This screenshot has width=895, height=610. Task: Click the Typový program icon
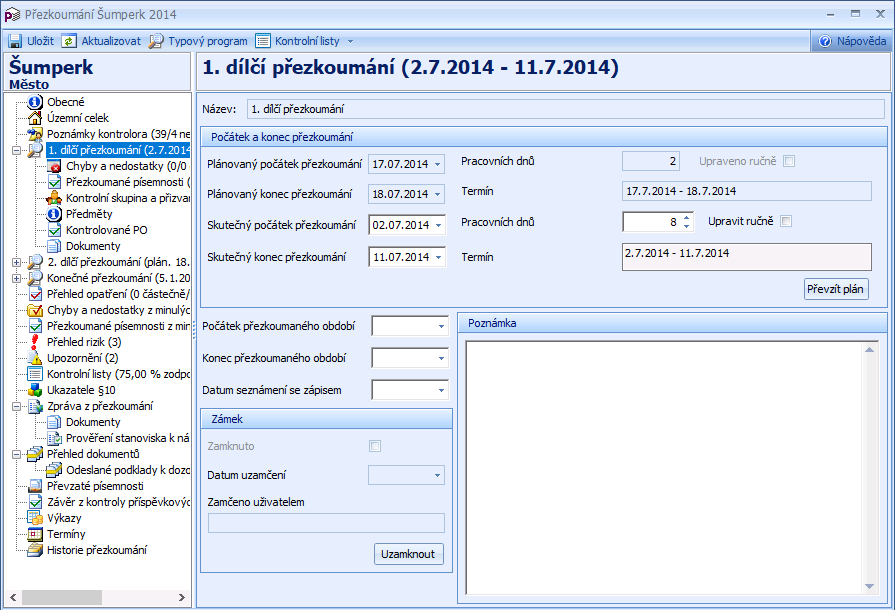[156, 41]
